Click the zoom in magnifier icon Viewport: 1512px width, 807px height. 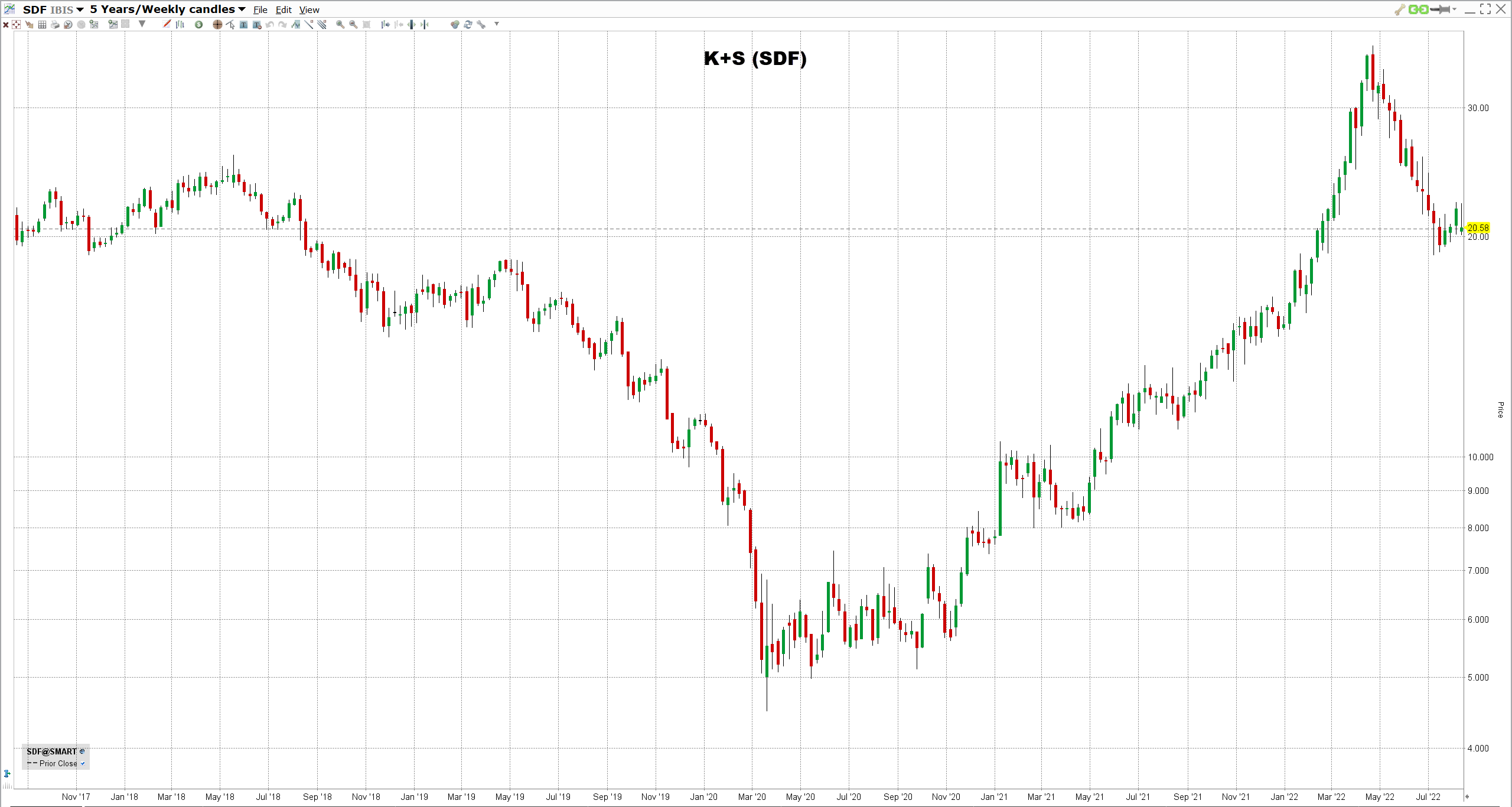click(340, 24)
